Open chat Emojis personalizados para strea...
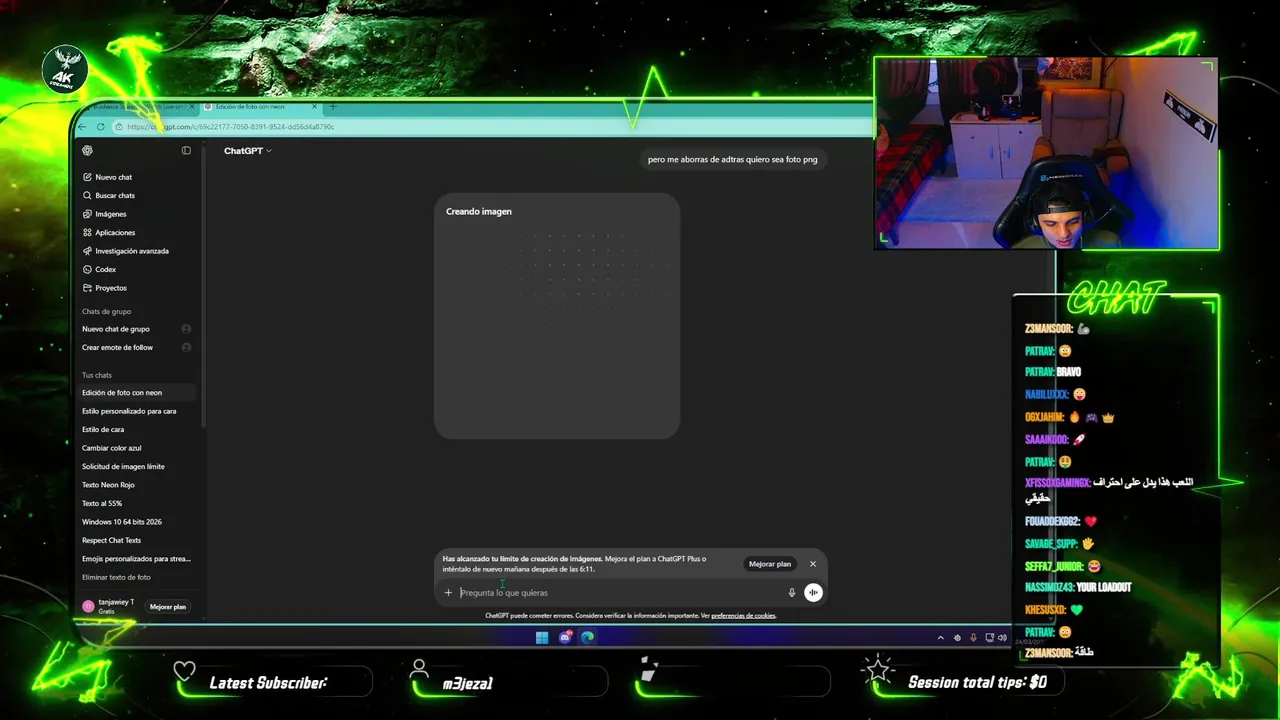Screen dimensions: 1280x720 pyautogui.click(x=136, y=559)
